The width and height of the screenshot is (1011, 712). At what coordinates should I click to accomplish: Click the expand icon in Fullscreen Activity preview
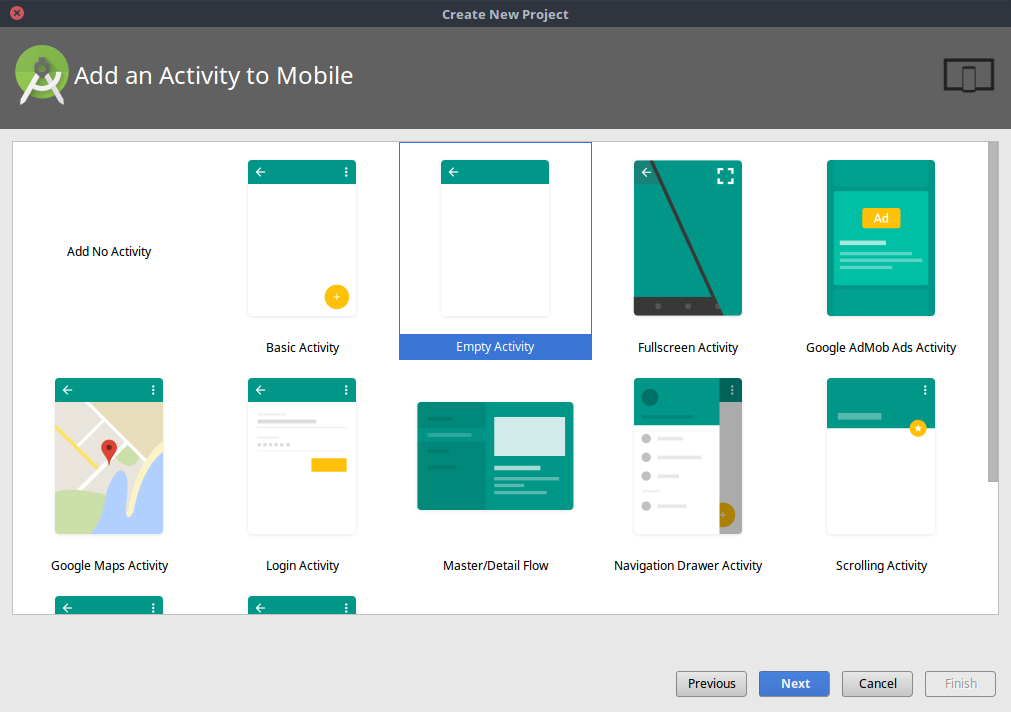pos(725,175)
